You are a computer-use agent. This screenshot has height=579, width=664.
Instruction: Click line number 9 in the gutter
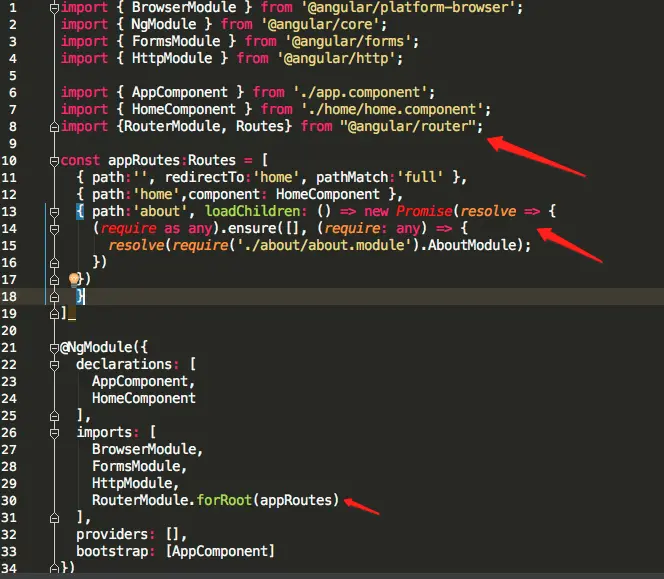coord(13,144)
